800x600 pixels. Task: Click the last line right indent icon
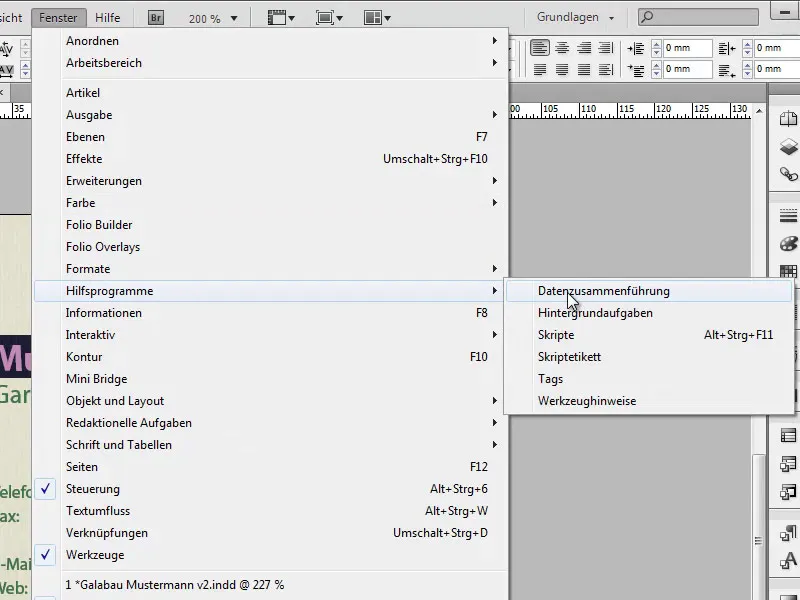[727, 70]
